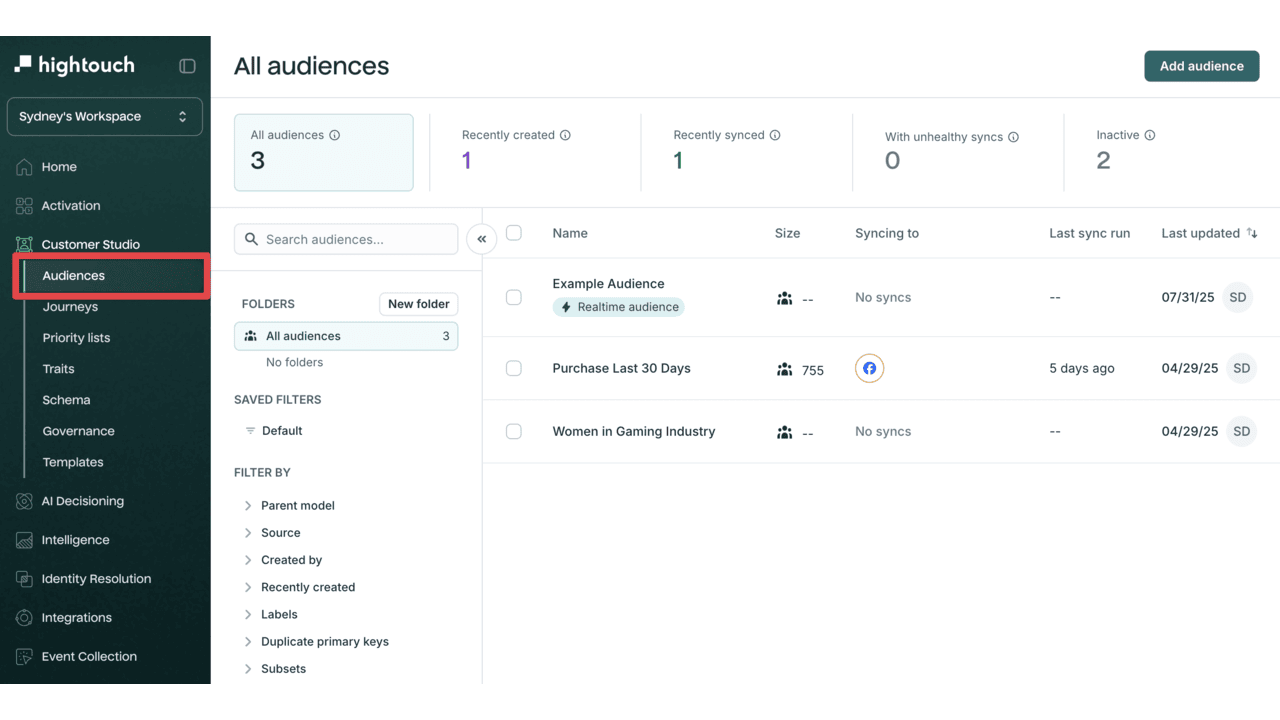This screenshot has height=720, width=1280.
Task: Collapse the filter panel with the double-chevron
Action: click(x=482, y=239)
